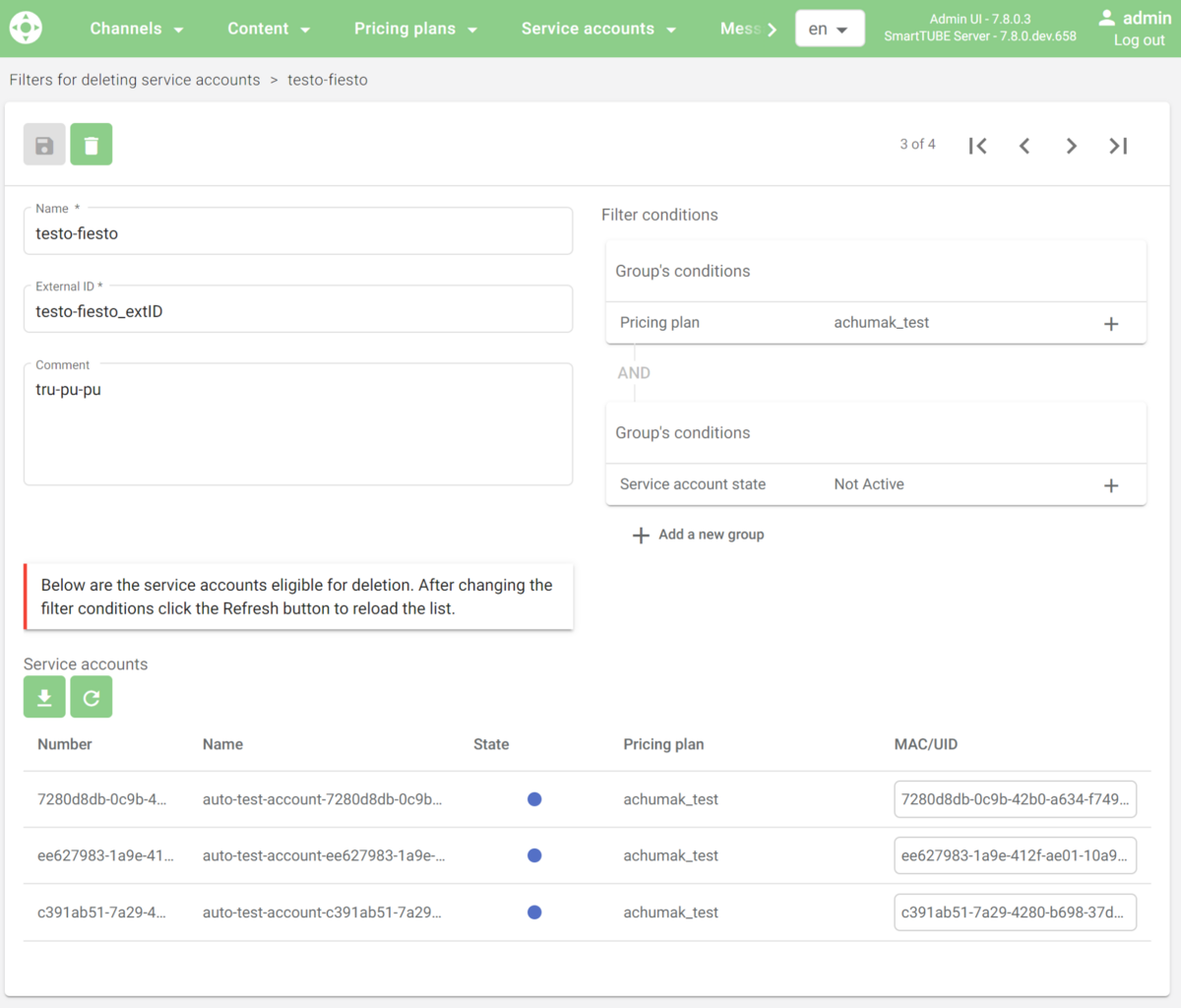Delete filter with green trash icon
The height and width of the screenshot is (1008, 1181).
tap(92, 145)
